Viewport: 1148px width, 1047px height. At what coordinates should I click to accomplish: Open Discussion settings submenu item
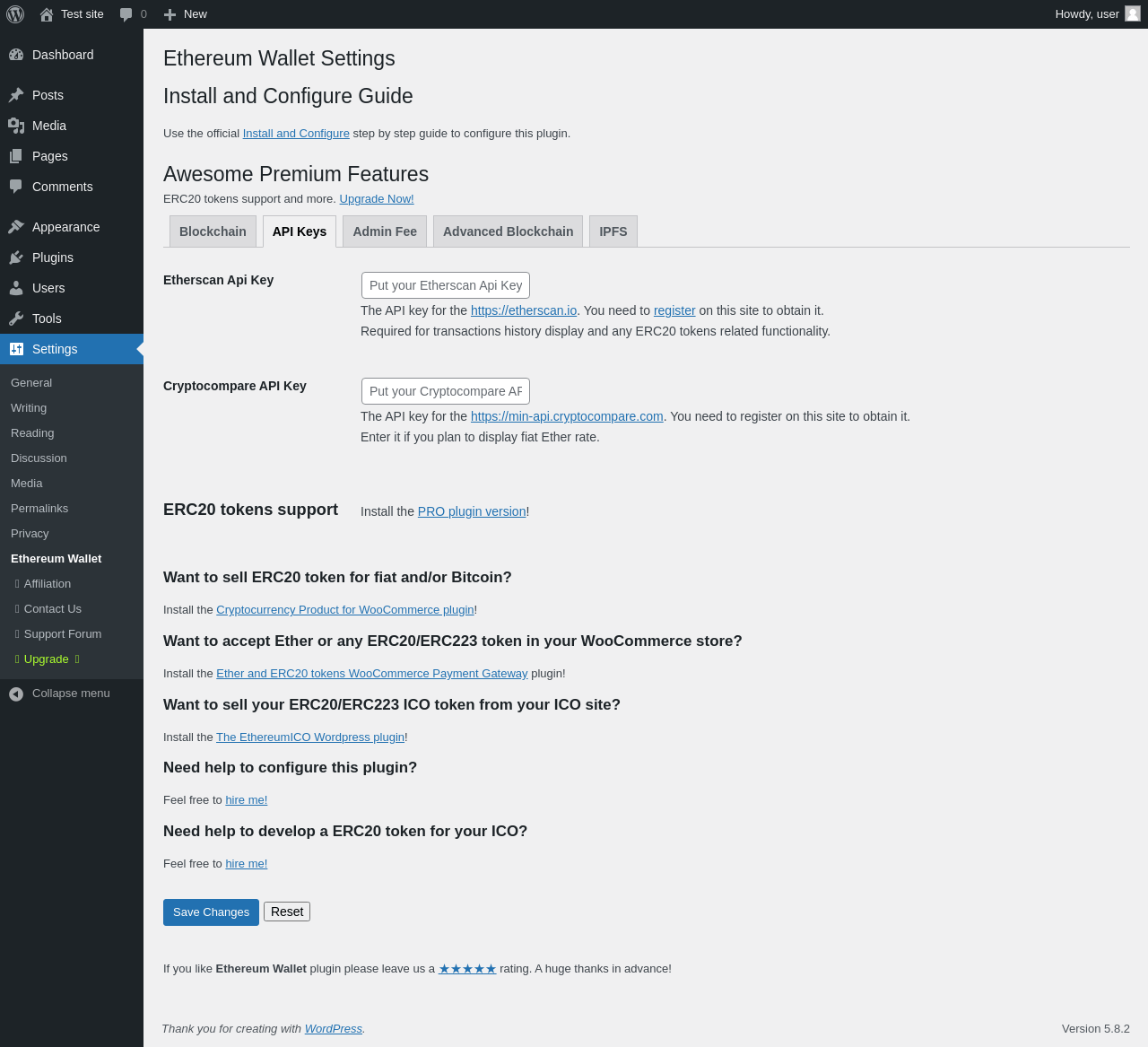(39, 458)
